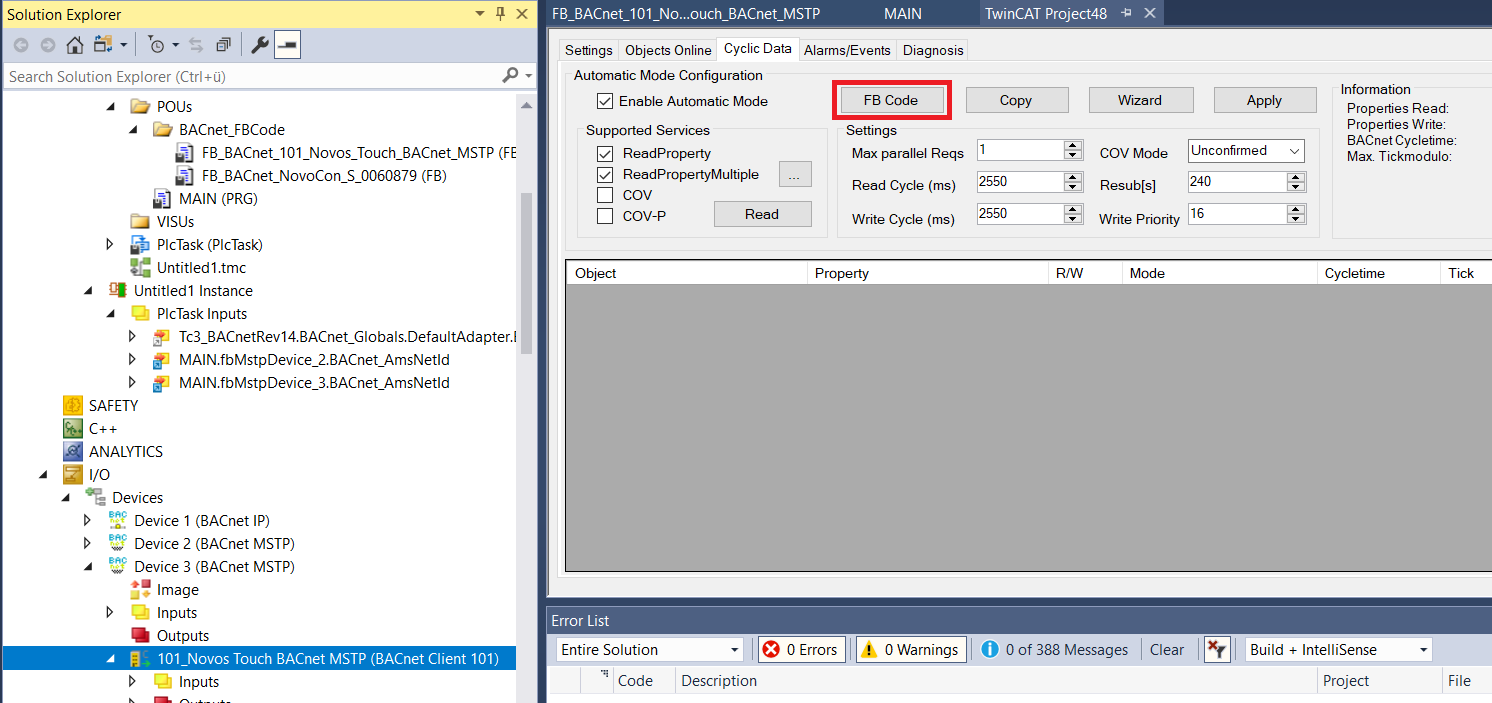
Task: Click the POUs folder icon
Action: (x=140, y=106)
